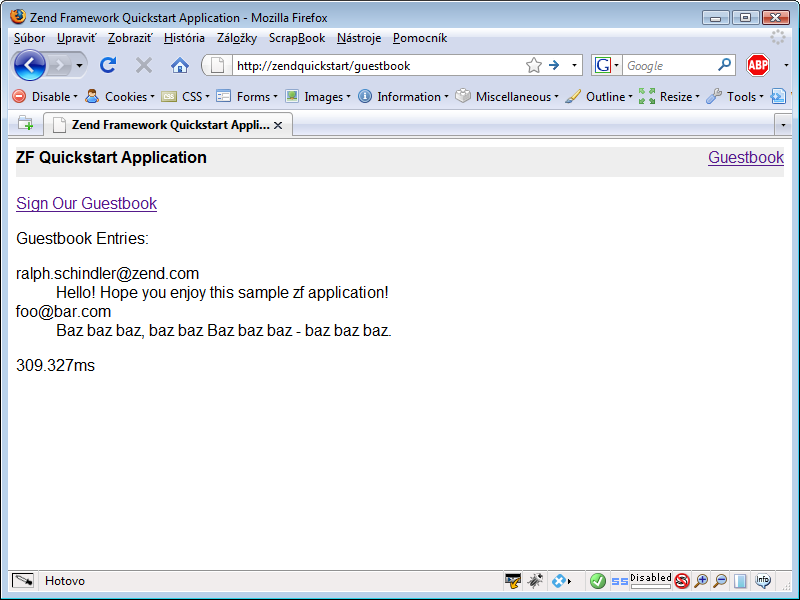Open the Súbor menu

(29, 38)
